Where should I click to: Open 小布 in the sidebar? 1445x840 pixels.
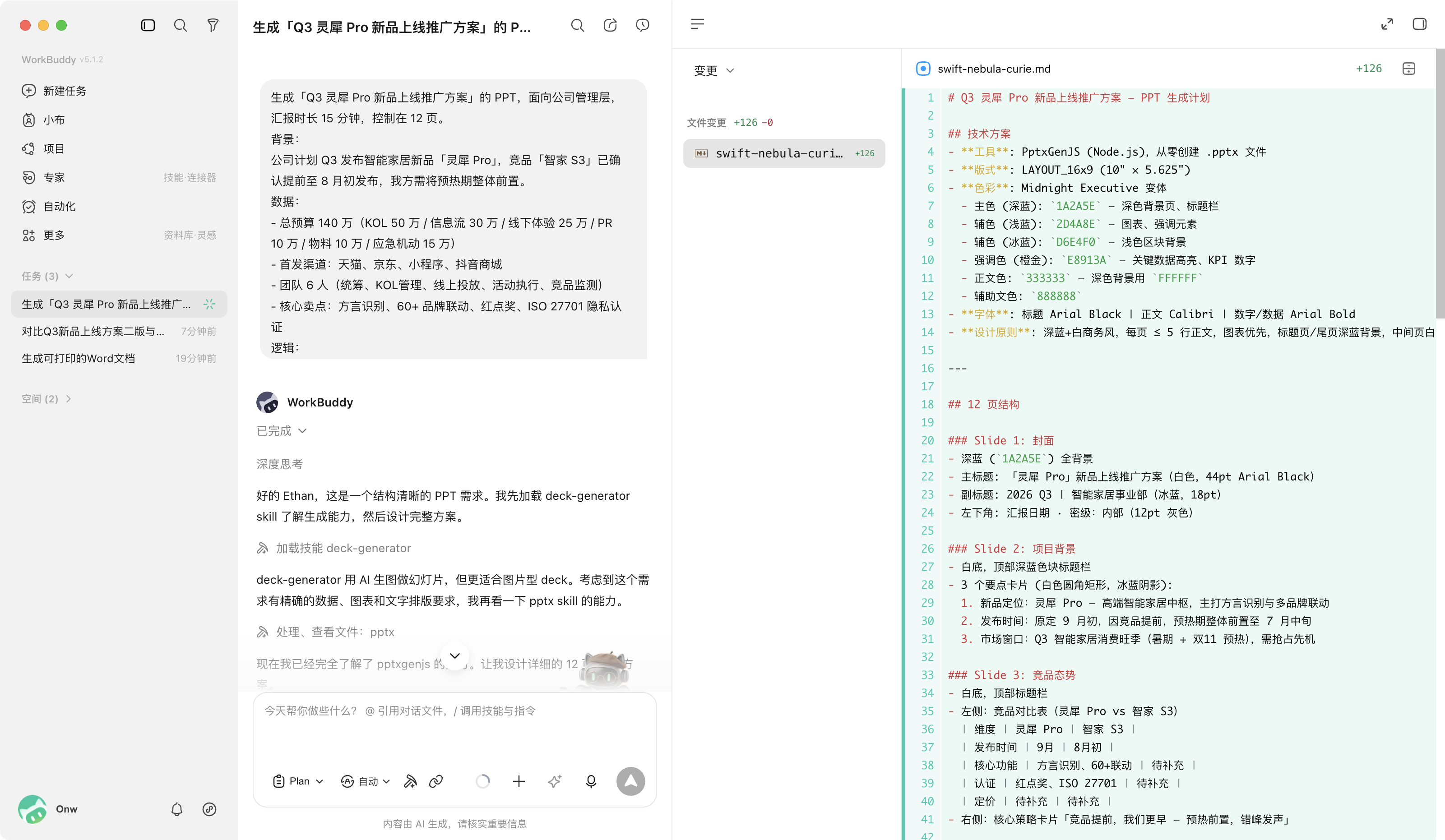[x=119, y=119]
